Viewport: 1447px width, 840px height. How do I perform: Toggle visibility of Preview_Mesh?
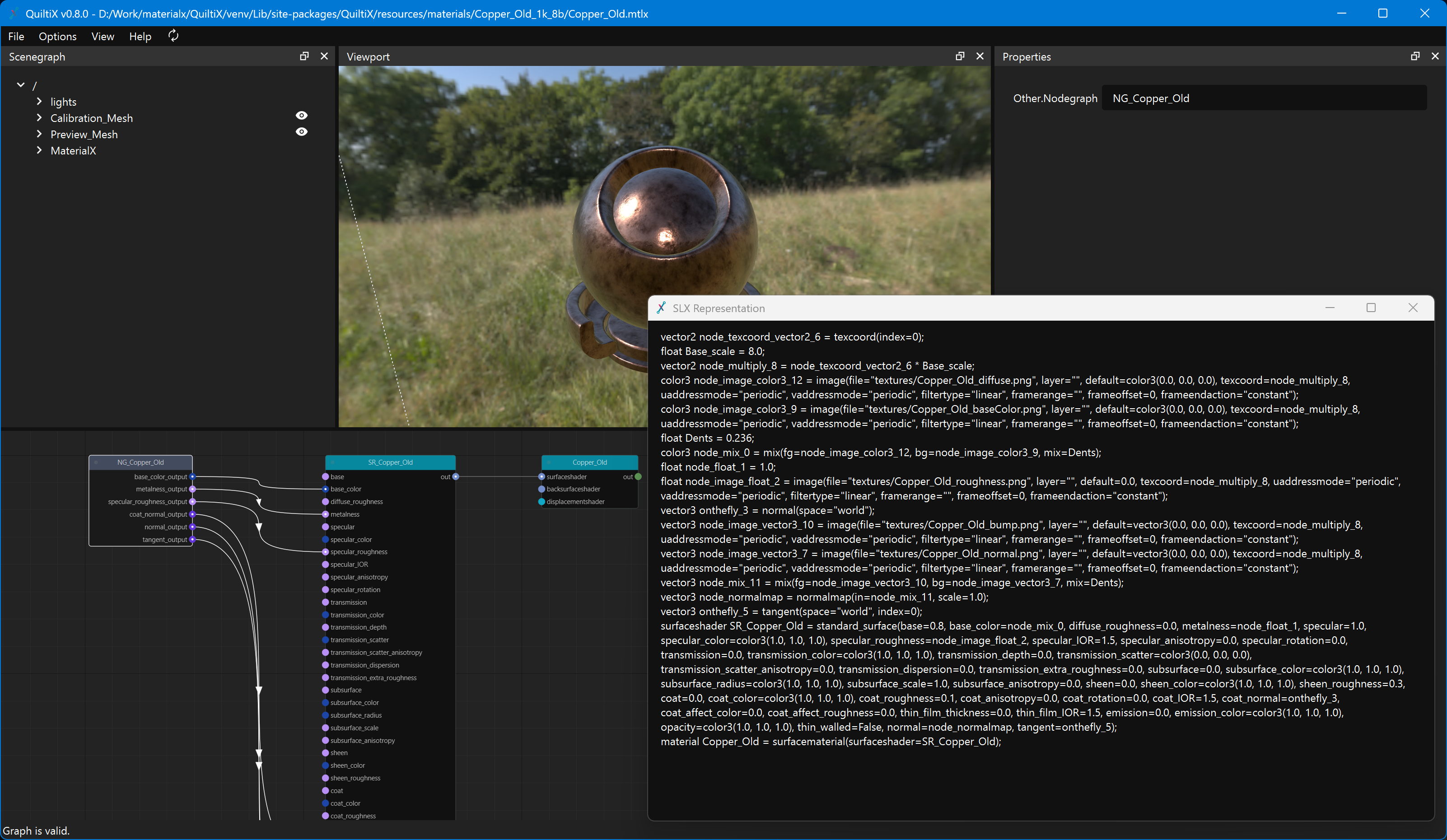pos(302,131)
